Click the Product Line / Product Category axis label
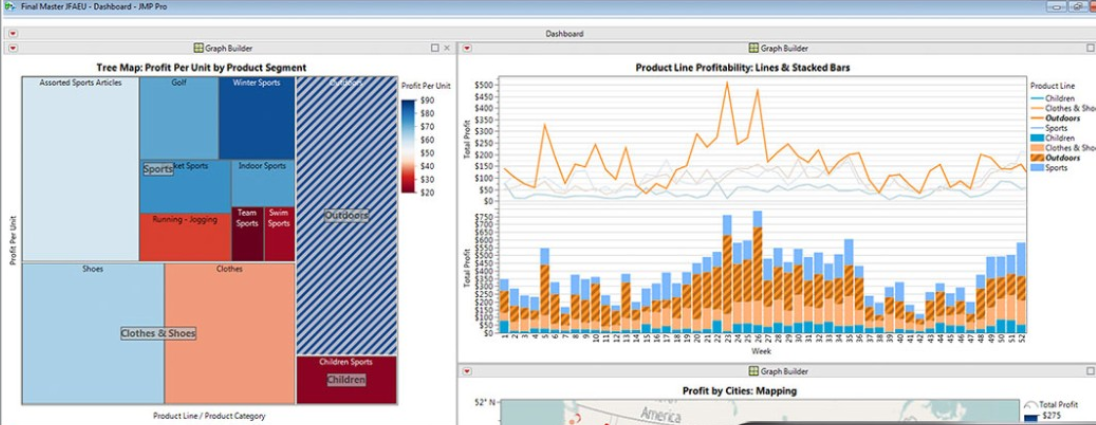This screenshot has width=1096, height=425. (209, 416)
